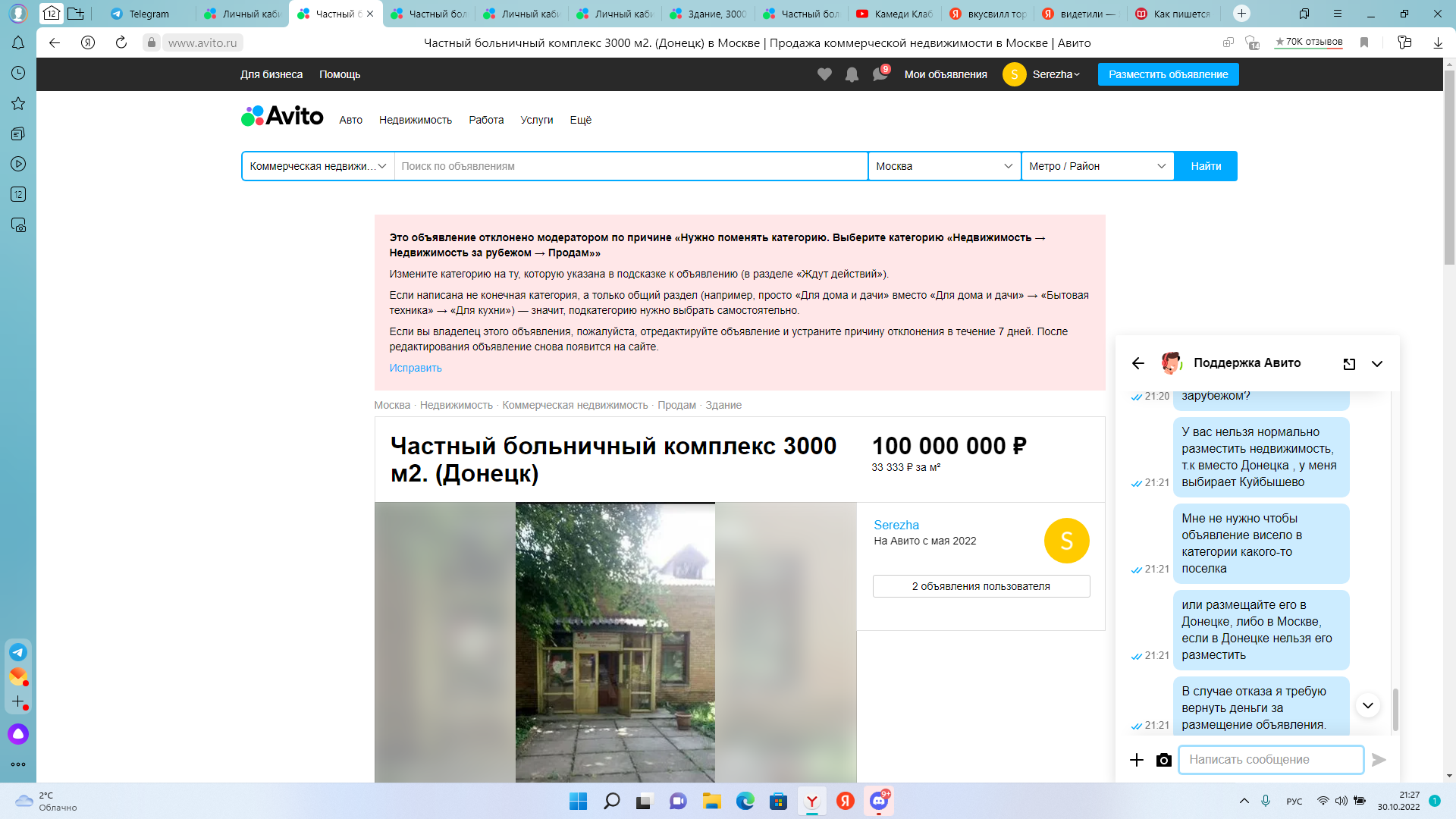Open the Услуги category menu
Viewport: 1456px width, 819px height.
pyautogui.click(x=537, y=120)
